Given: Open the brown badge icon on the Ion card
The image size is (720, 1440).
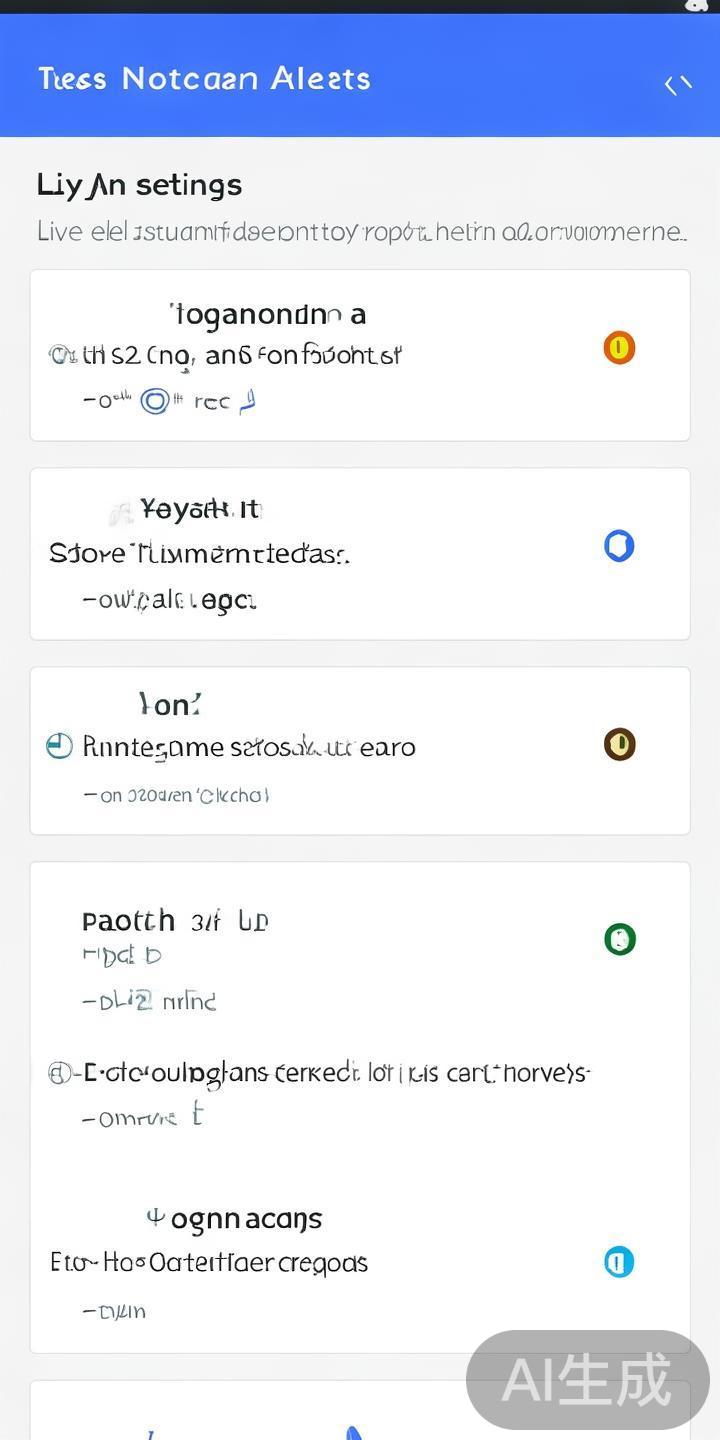Looking at the screenshot, I should point(619,744).
